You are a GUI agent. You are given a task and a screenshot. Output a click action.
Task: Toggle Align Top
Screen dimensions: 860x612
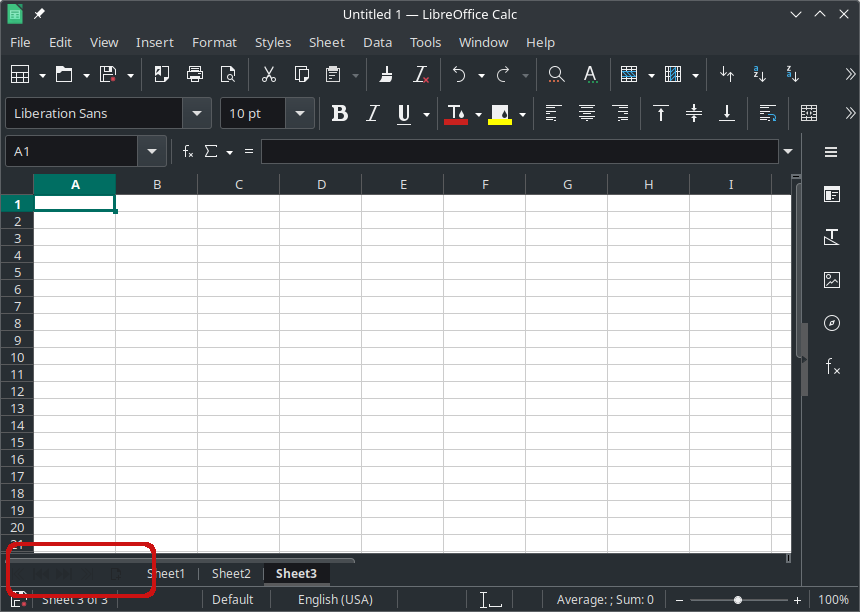(x=661, y=114)
